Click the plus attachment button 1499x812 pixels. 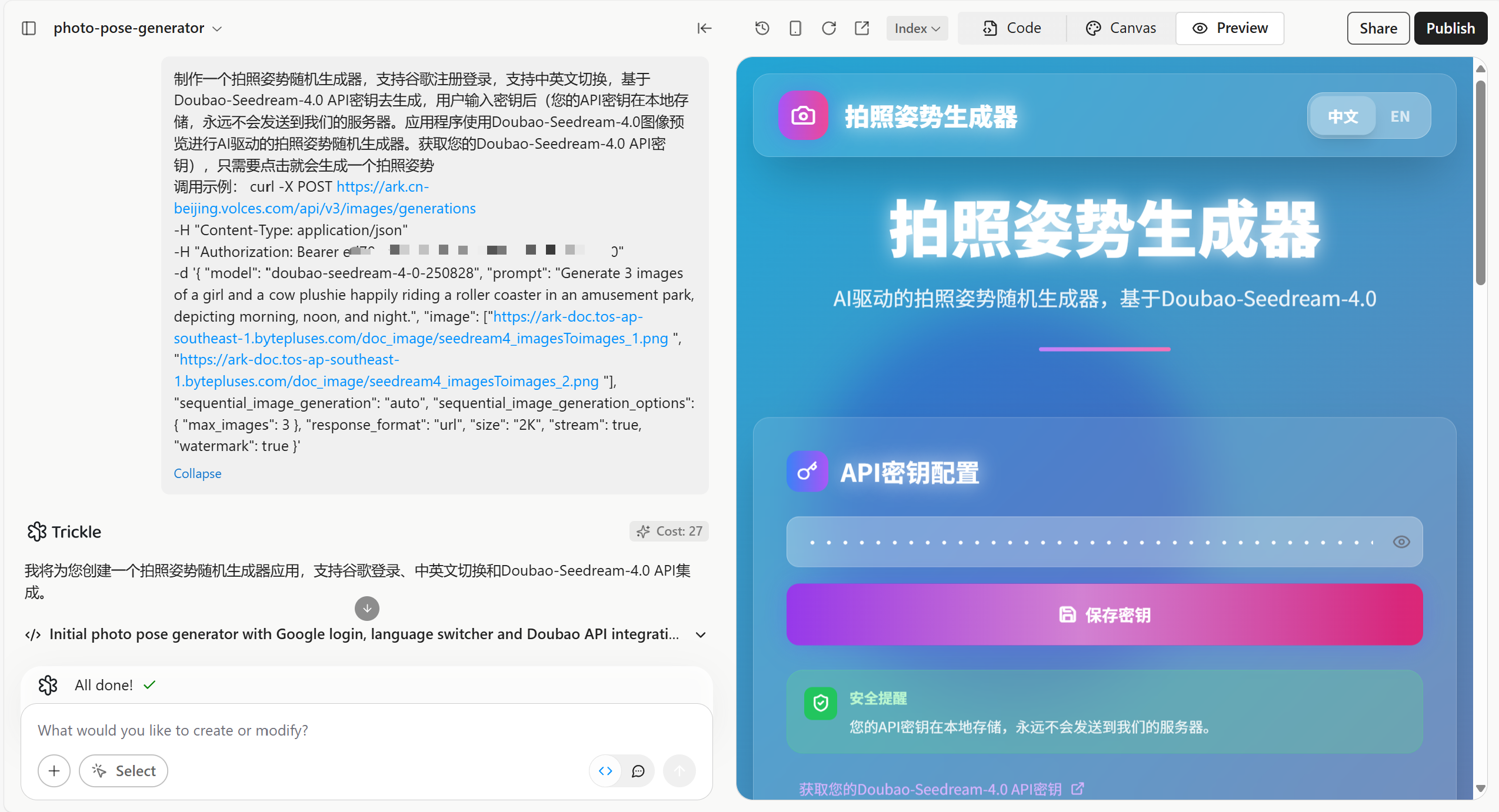tap(54, 771)
